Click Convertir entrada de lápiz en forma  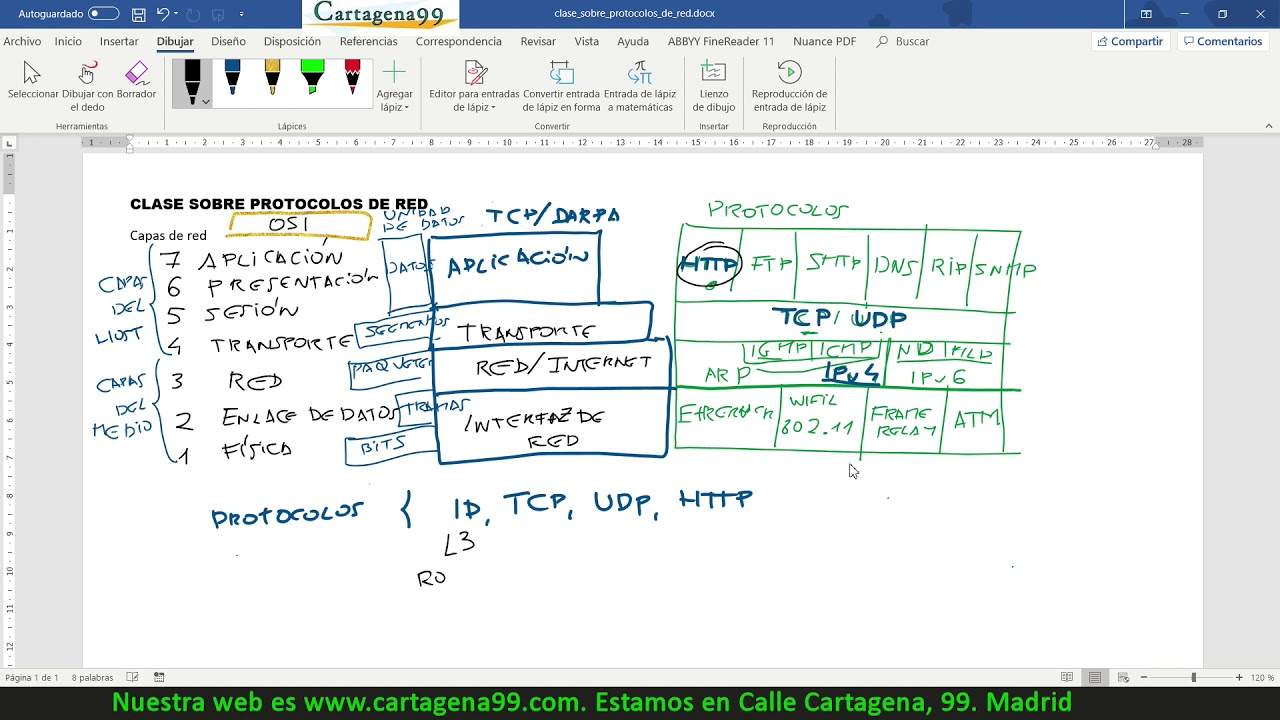(x=561, y=85)
